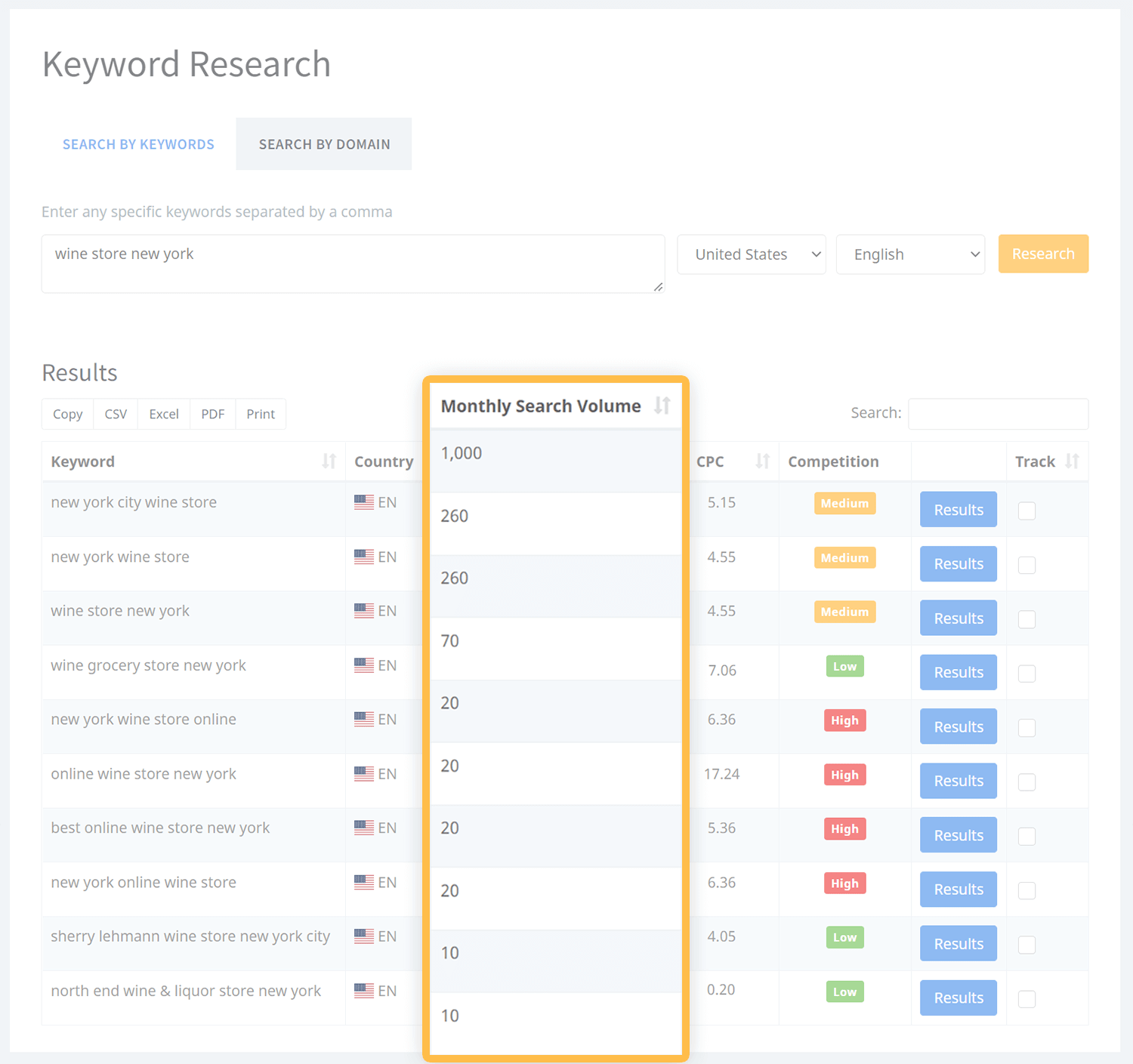Sort table by Keyword column arrows

tap(329, 461)
